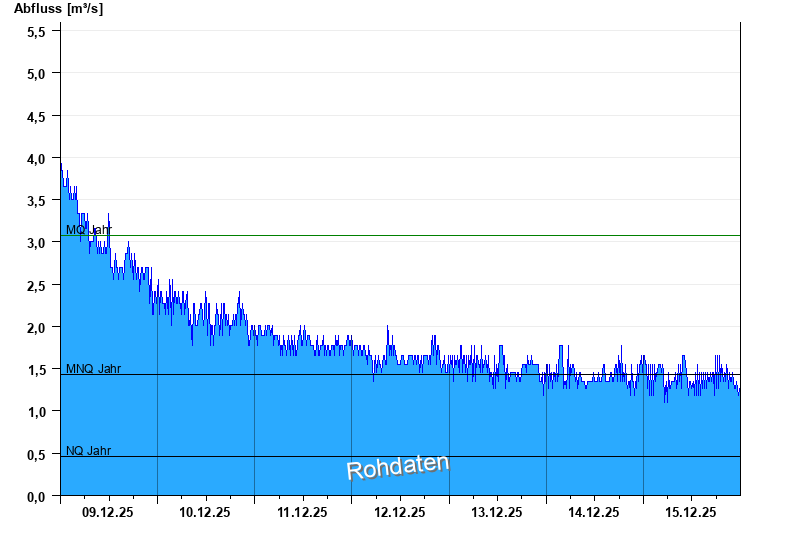Viewport: 800px width, 550px height.
Task: Select the 14.12.25 date label
Action: (593, 512)
